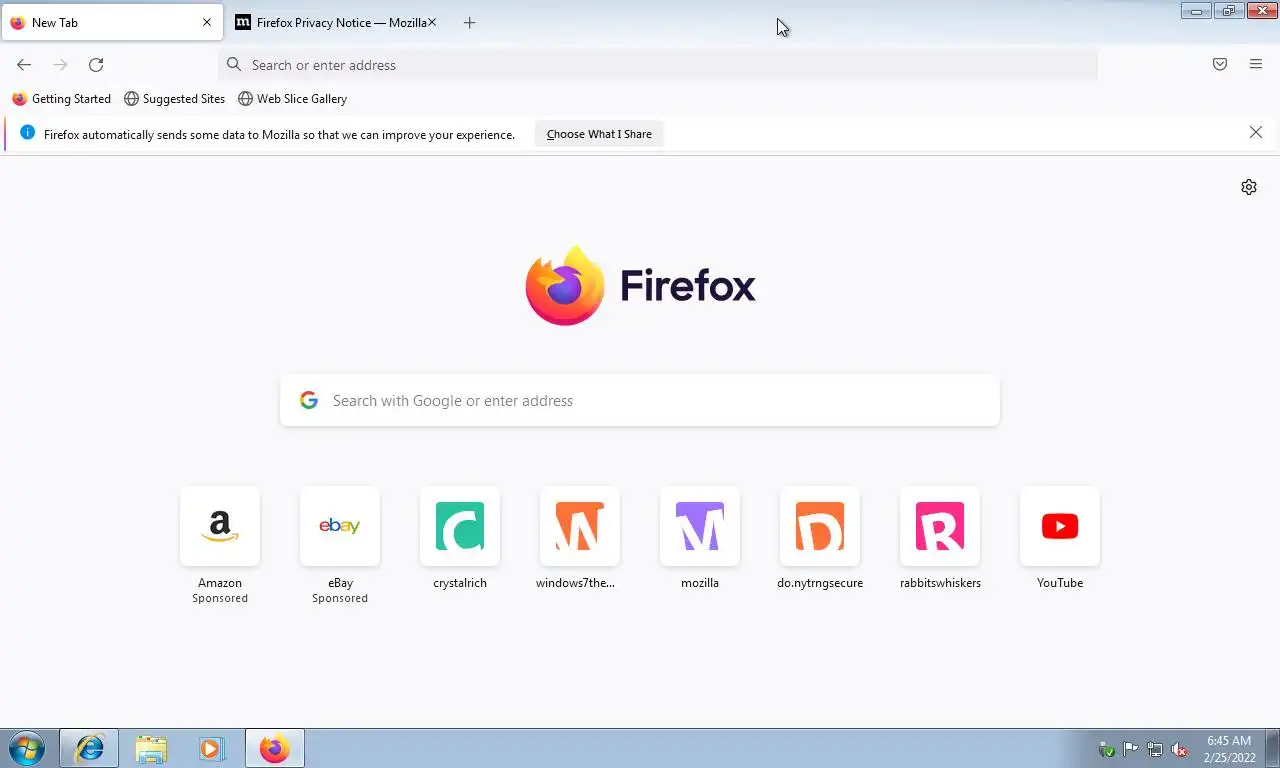Viewport: 1280px width, 768px height.
Task: Click the Firefox taskbar button
Action: 274,748
